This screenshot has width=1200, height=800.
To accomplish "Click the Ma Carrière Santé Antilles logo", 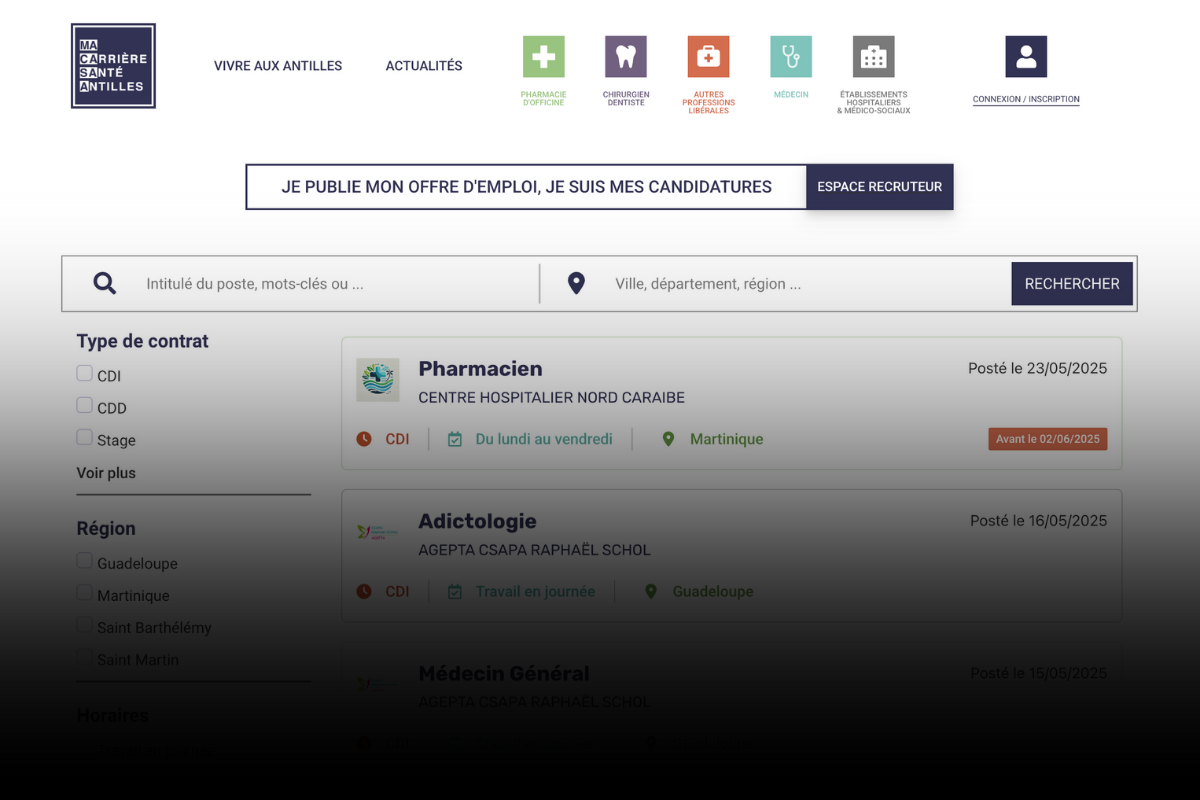I will coord(113,66).
